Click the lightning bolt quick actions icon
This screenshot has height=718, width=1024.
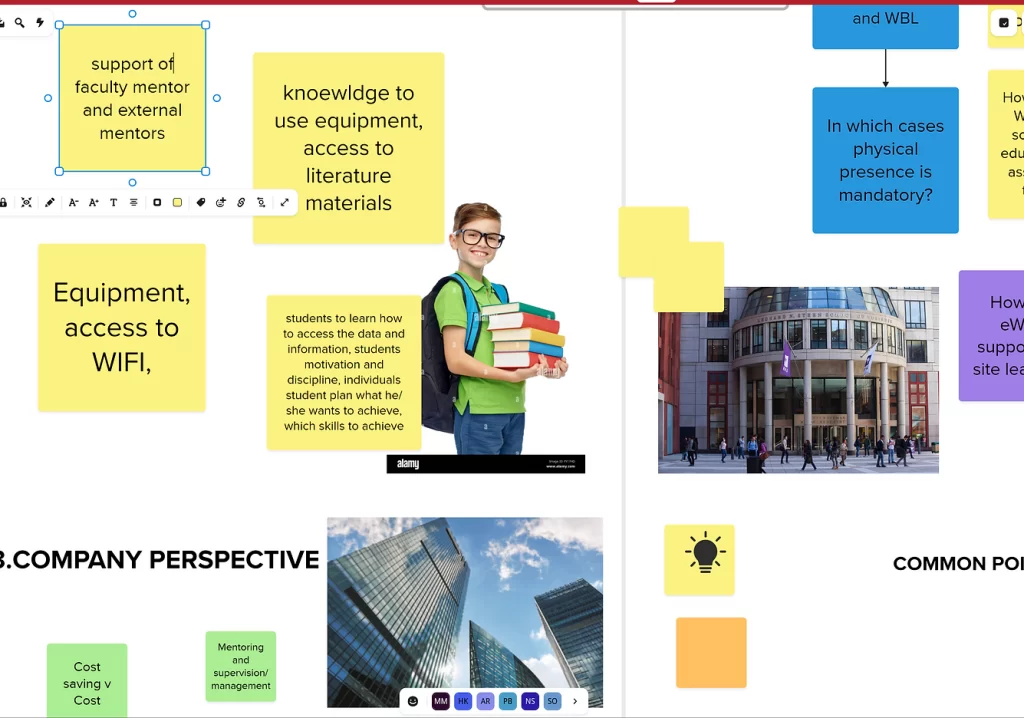(x=40, y=23)
